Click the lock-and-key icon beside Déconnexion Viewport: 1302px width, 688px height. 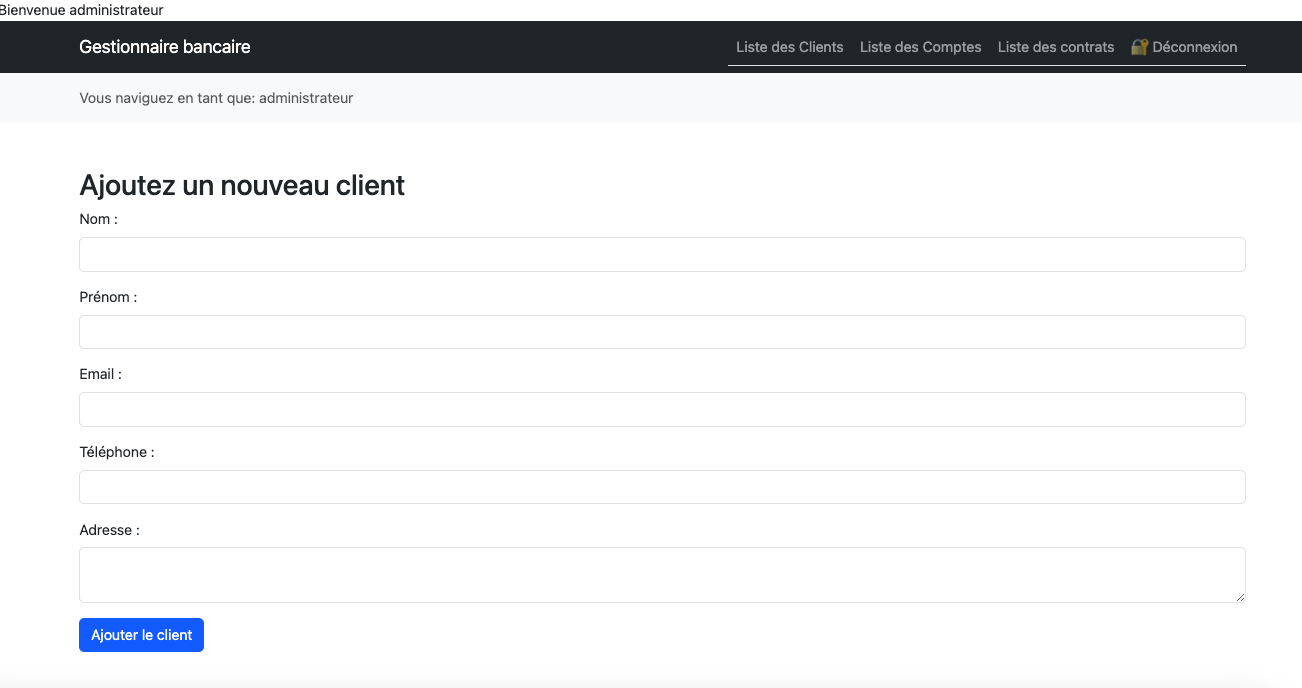(x=1139, y=47)
